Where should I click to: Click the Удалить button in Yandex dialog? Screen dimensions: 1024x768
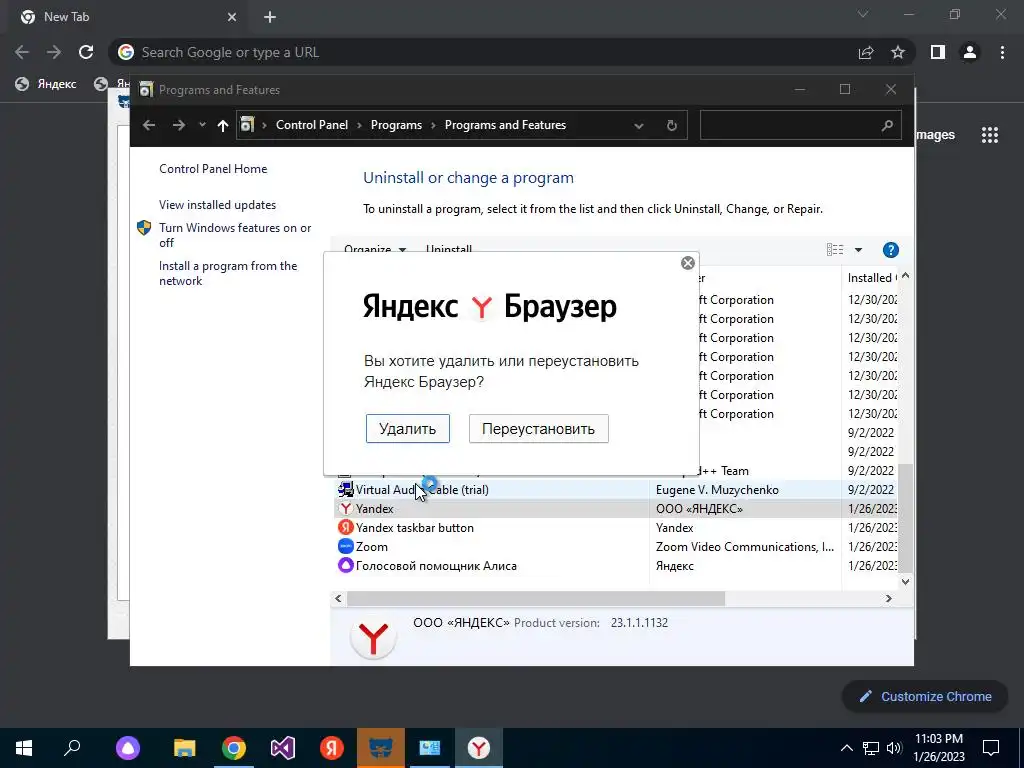click(x=408, y=428)
